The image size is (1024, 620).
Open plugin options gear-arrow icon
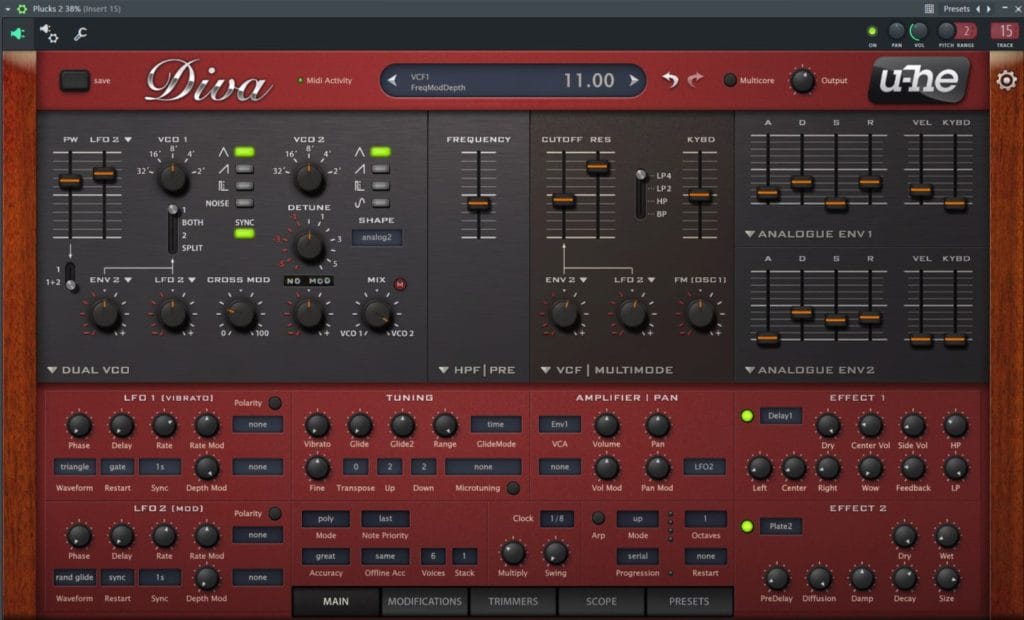[48, 34]
